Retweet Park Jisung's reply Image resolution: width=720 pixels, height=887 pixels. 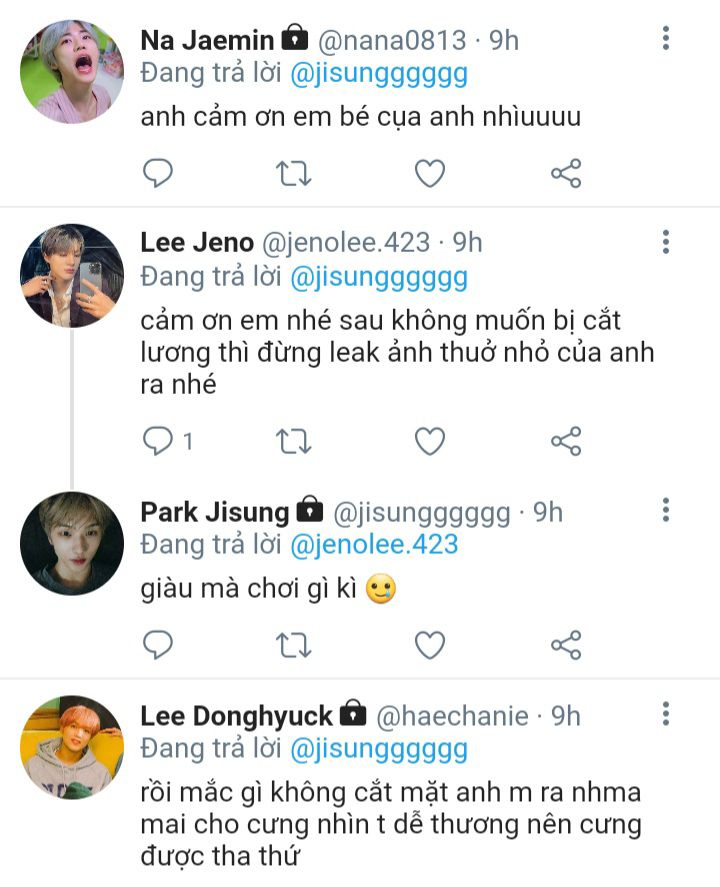tap(293, 645)
